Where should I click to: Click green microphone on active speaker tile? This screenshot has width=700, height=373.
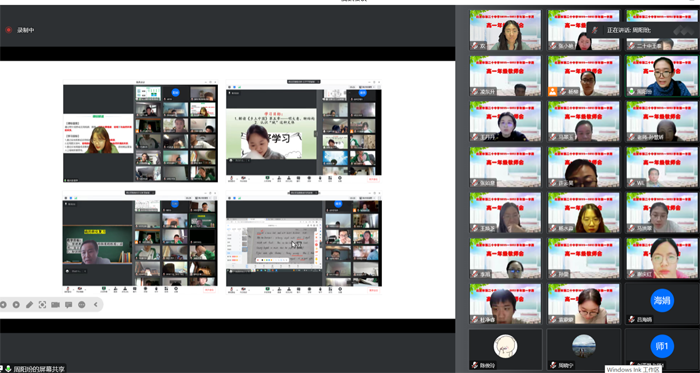[631, 91]
